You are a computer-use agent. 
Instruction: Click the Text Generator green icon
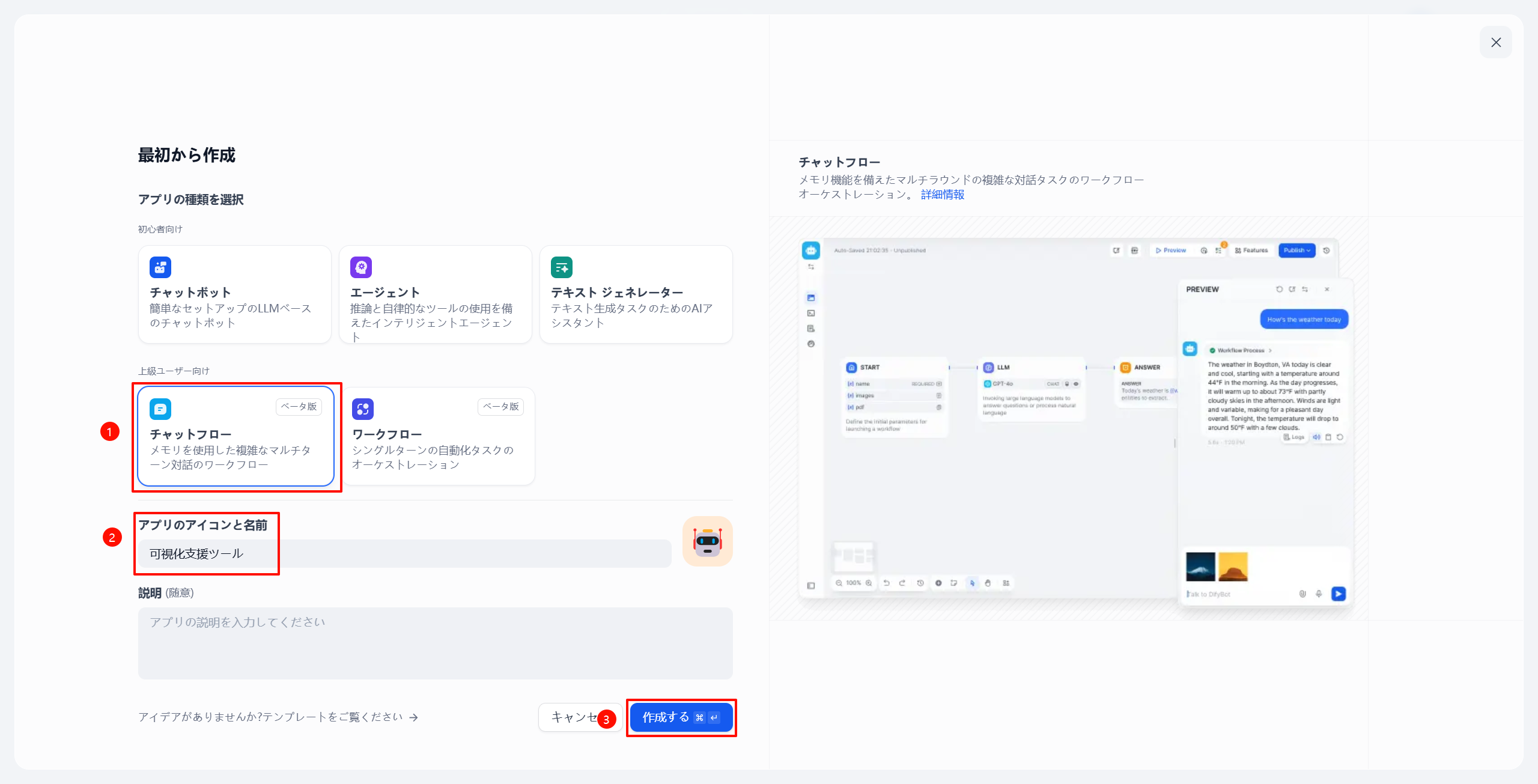tap(562, 267)
